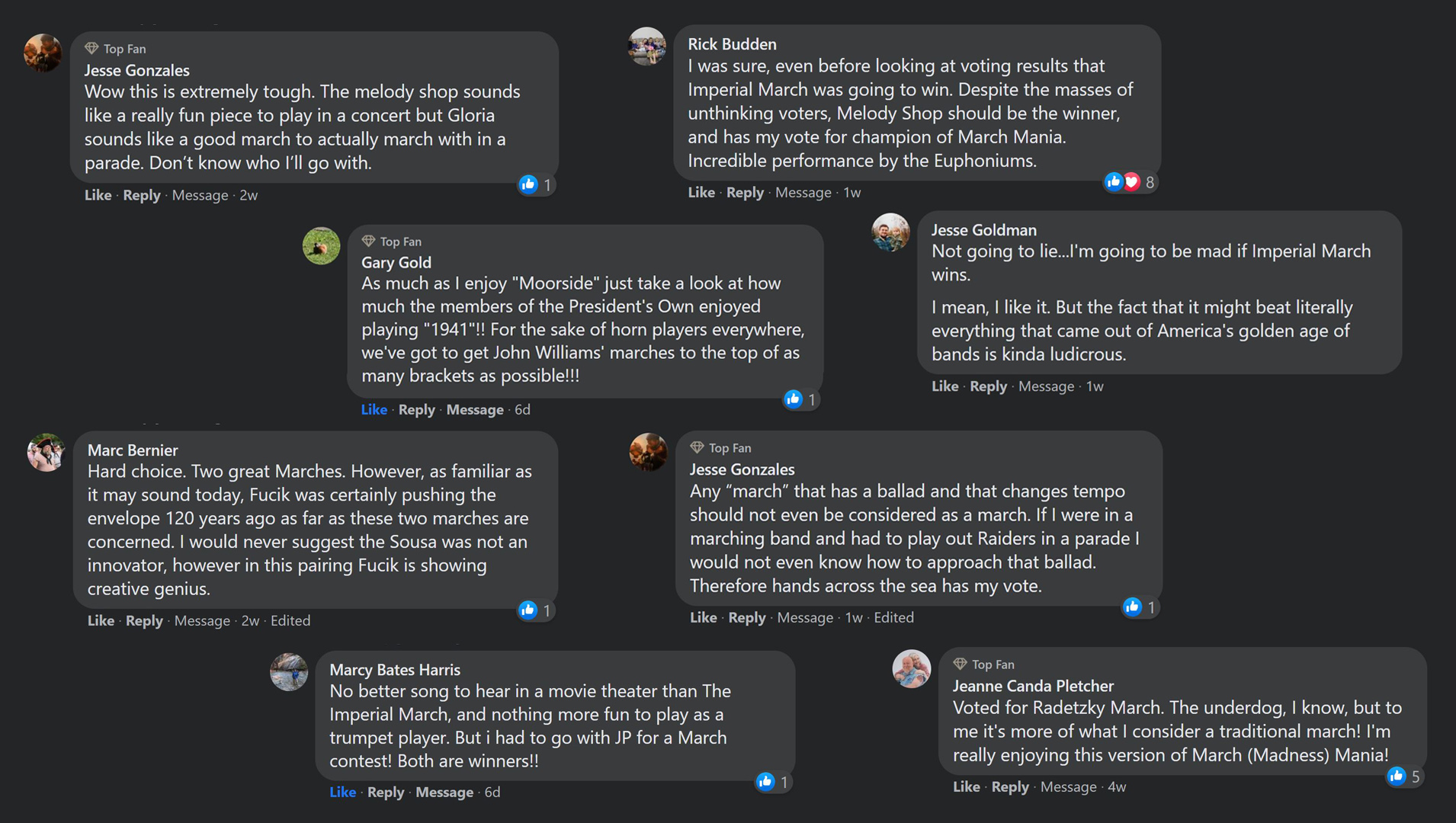Reply to Rick Budden's comment
The height and width of the screenshot is (823, 1456).
(x=745, y=192)
